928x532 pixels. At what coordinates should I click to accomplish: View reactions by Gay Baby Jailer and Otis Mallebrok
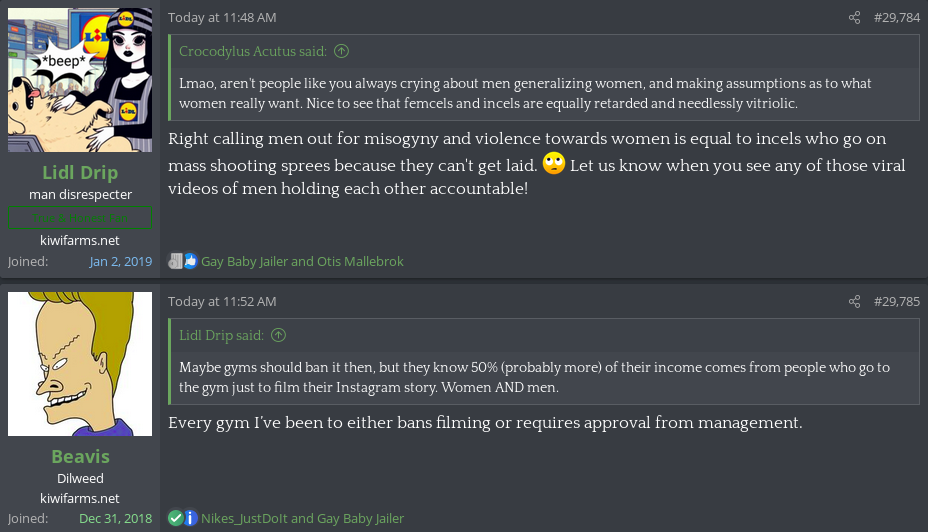(302, 262)
